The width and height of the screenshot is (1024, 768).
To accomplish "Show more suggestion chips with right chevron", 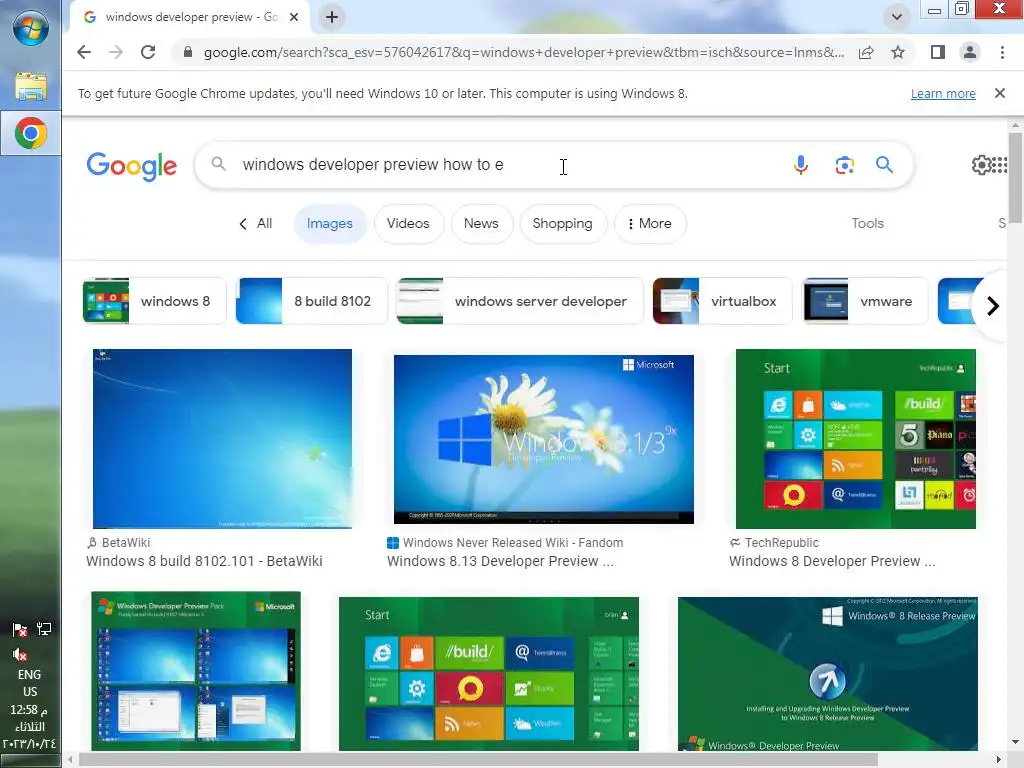I will pos(993,306).
